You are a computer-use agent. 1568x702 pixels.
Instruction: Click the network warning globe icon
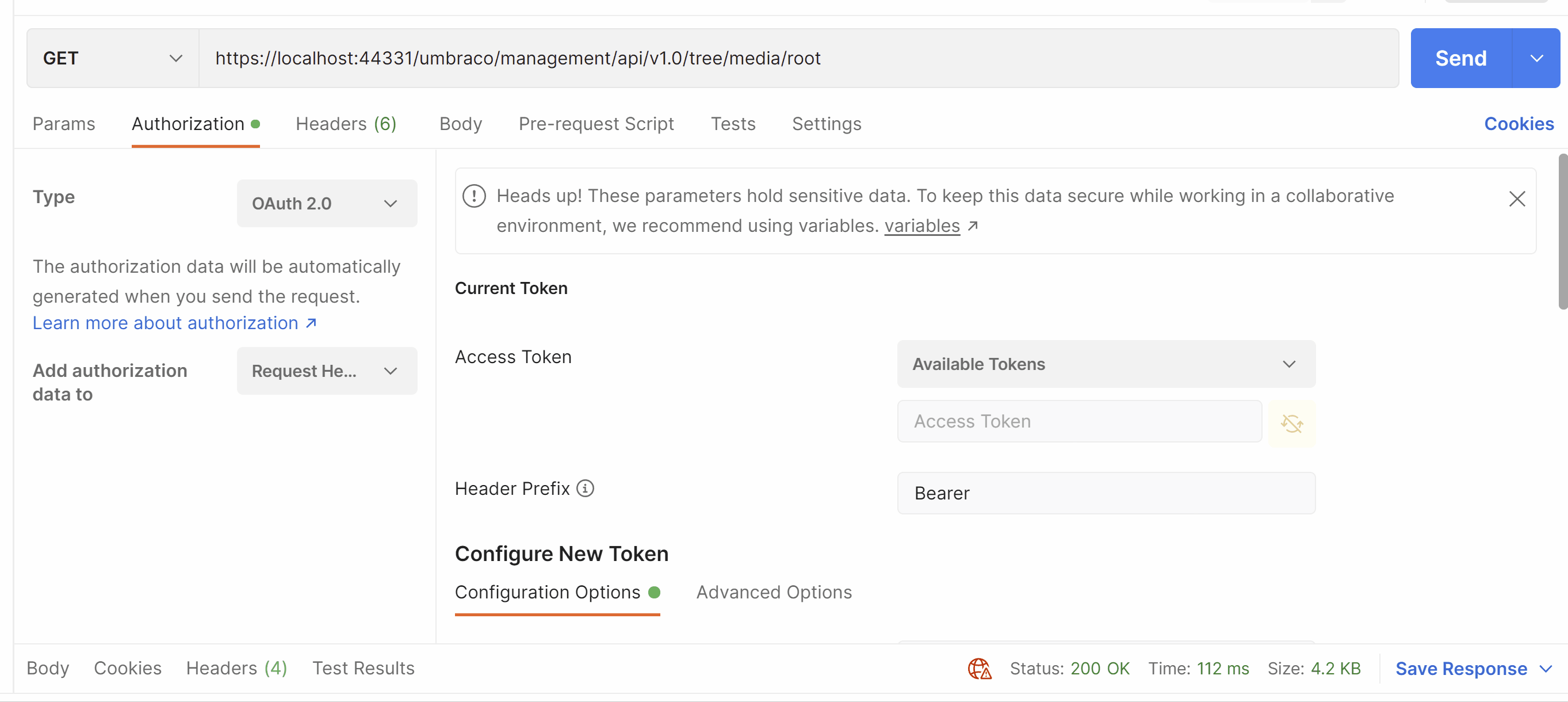point(979,669)
